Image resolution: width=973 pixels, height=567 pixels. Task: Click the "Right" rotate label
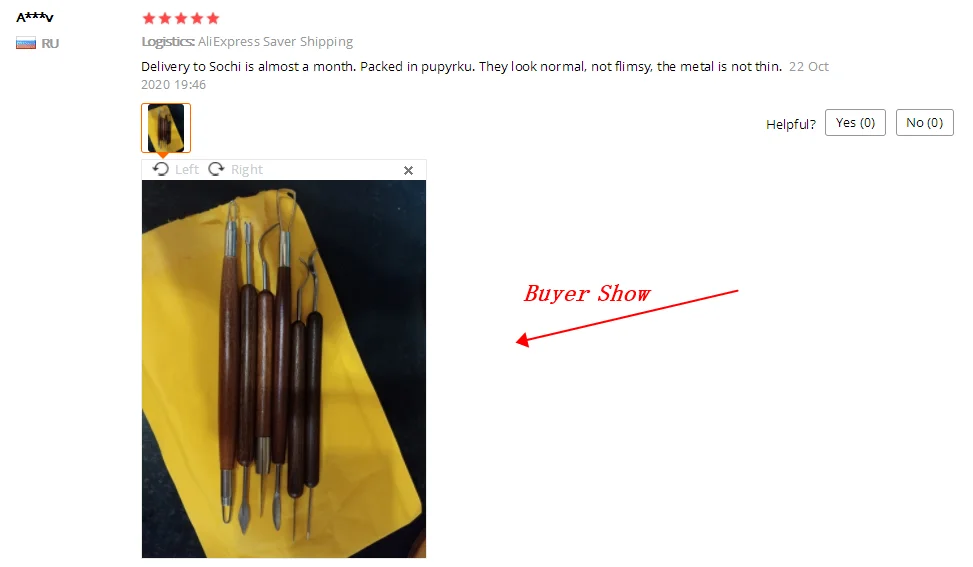[247, 169]
